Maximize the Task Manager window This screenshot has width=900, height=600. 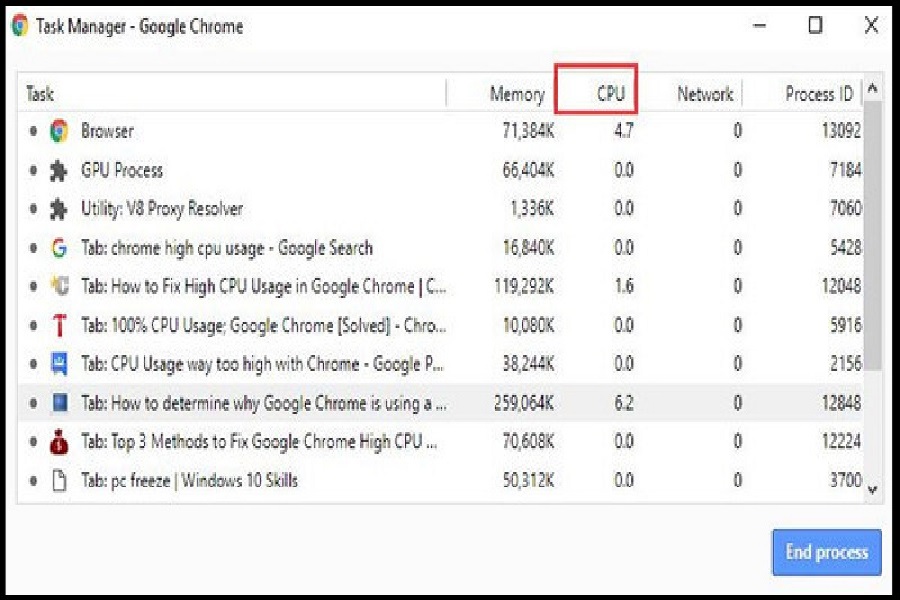click(x=815, y=26)
